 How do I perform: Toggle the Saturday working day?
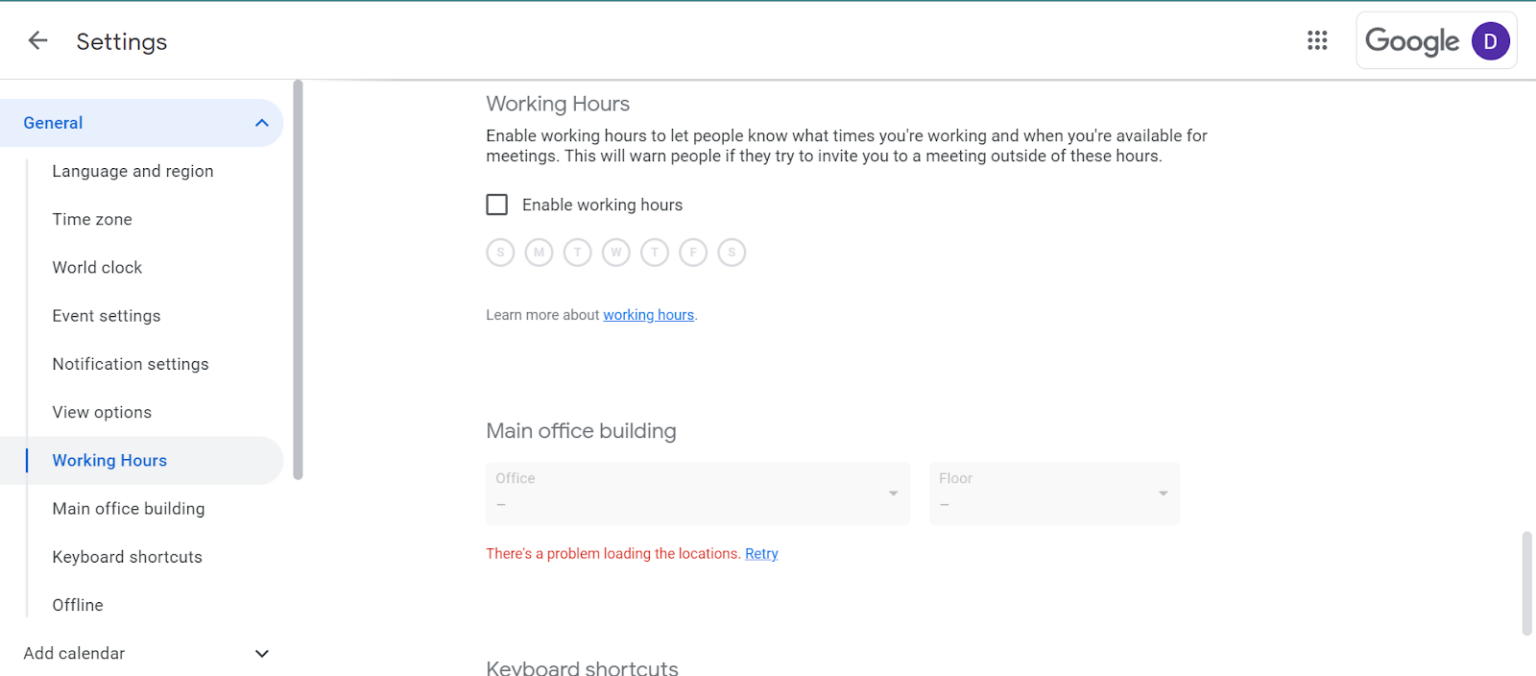pos(731,252)
